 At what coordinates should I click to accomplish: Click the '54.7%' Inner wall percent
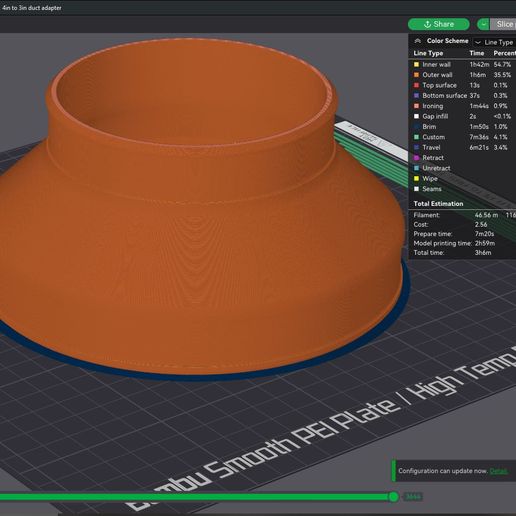(502, 64)
